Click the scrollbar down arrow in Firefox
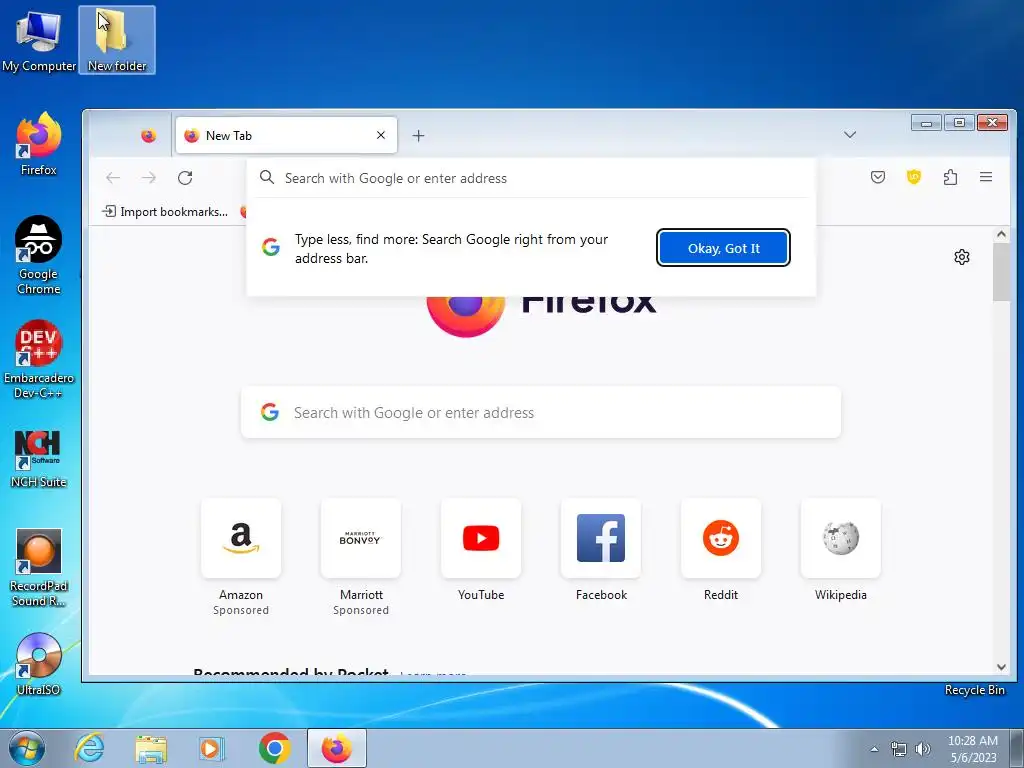 (1001, 667)
